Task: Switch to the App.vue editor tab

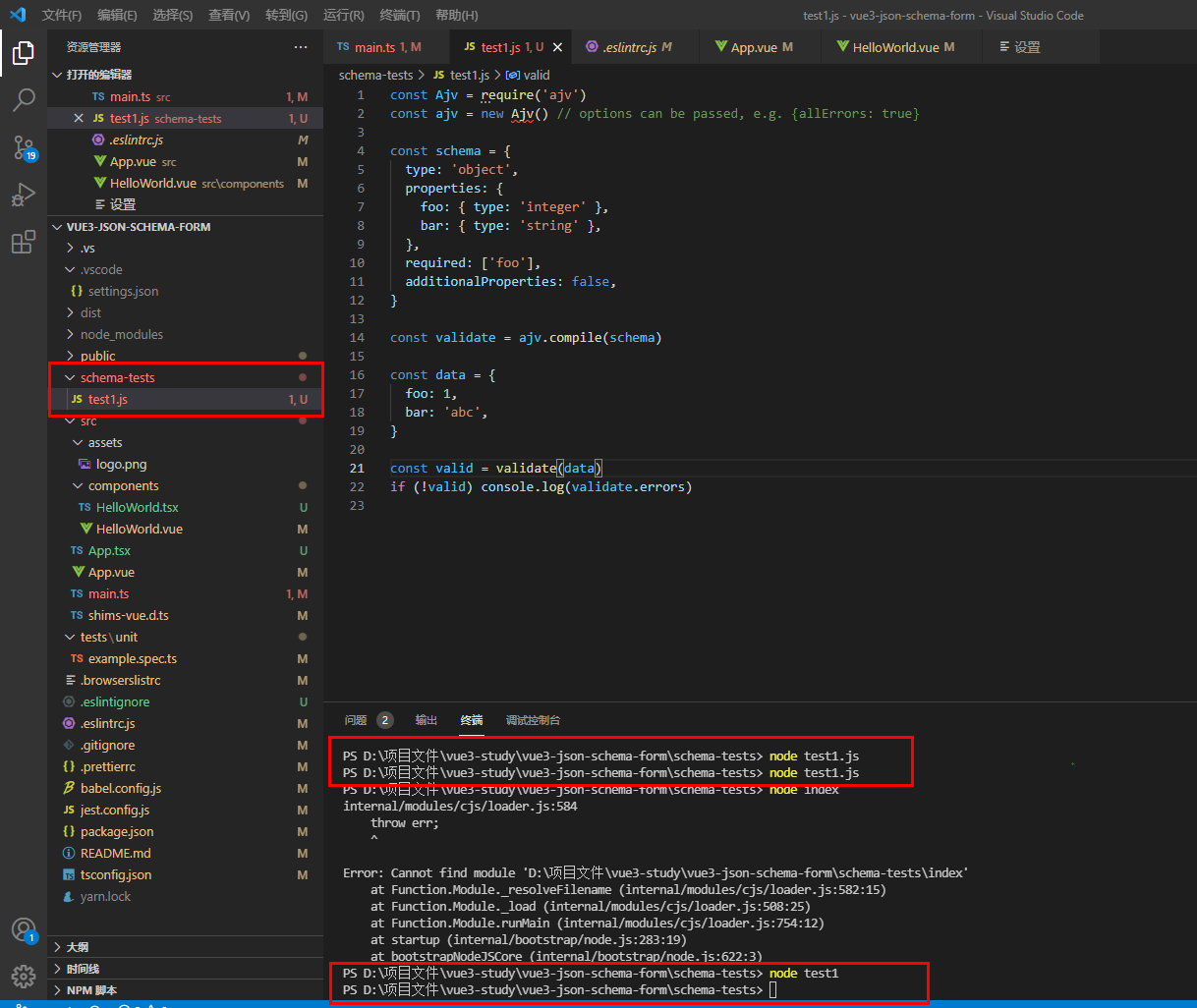Action: 754,47
